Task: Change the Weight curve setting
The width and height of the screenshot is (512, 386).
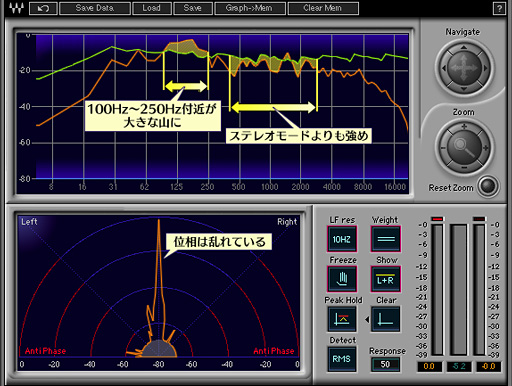Action: pos(386,239)
